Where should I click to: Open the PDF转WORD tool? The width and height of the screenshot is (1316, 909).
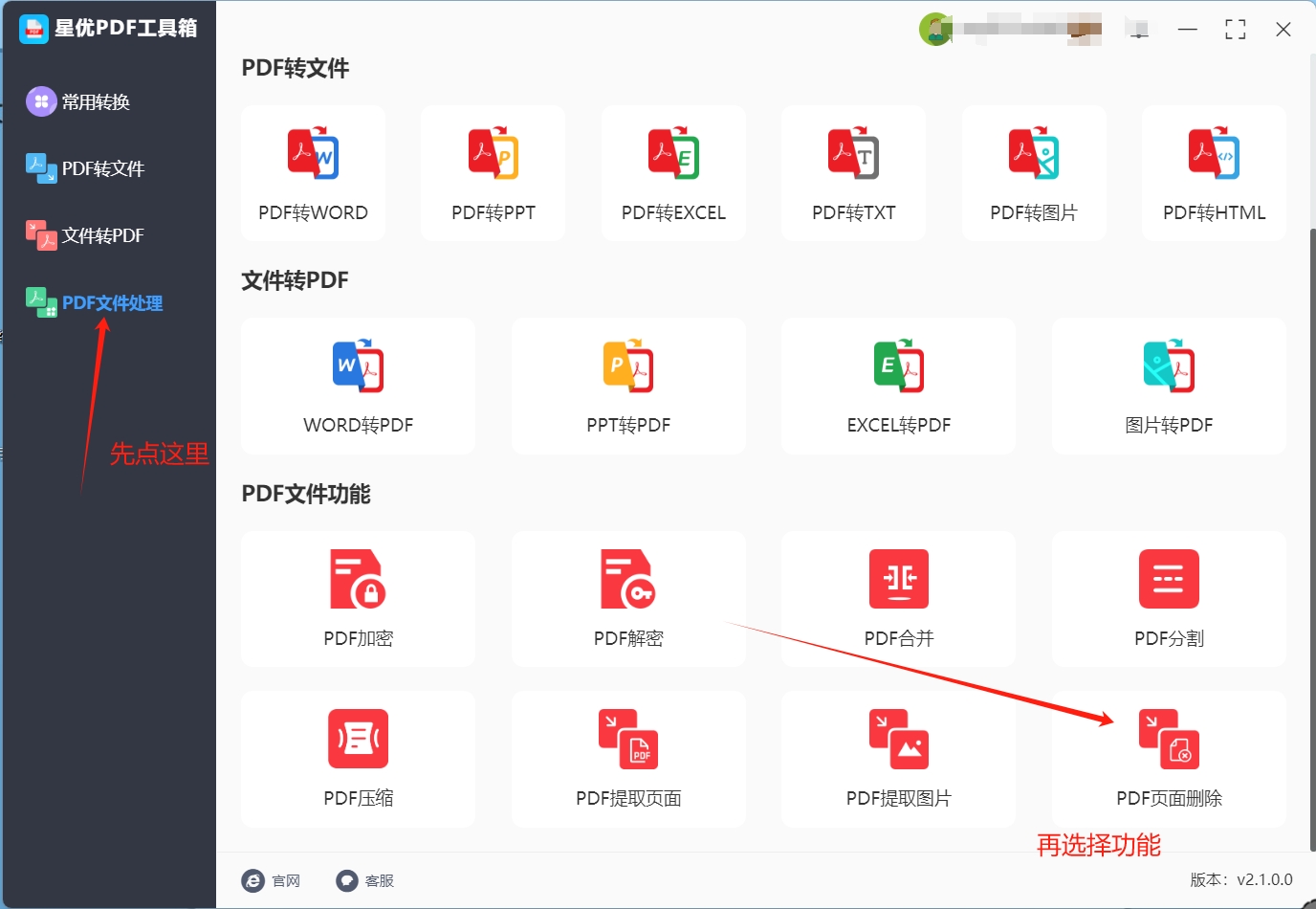[313, 173]
